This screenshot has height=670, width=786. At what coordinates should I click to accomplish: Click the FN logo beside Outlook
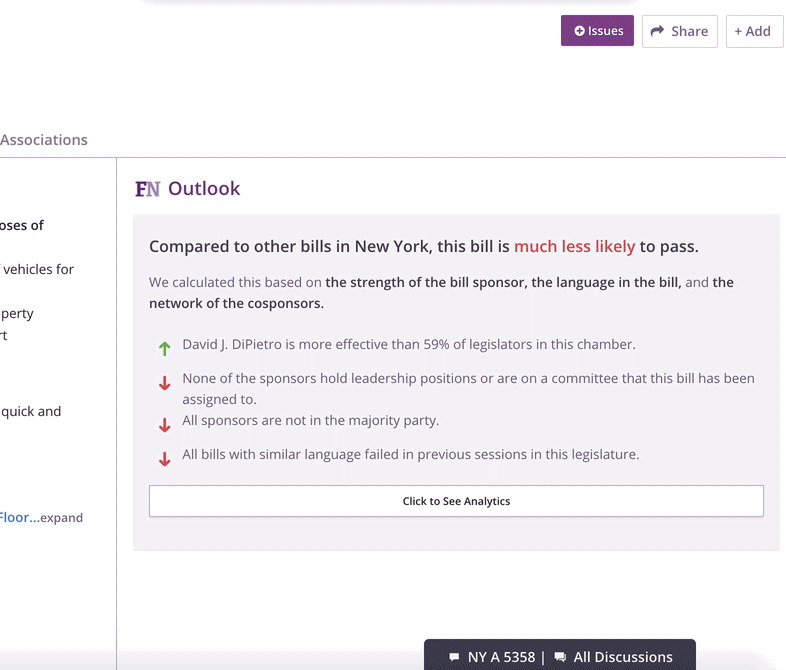coord(147,189)
